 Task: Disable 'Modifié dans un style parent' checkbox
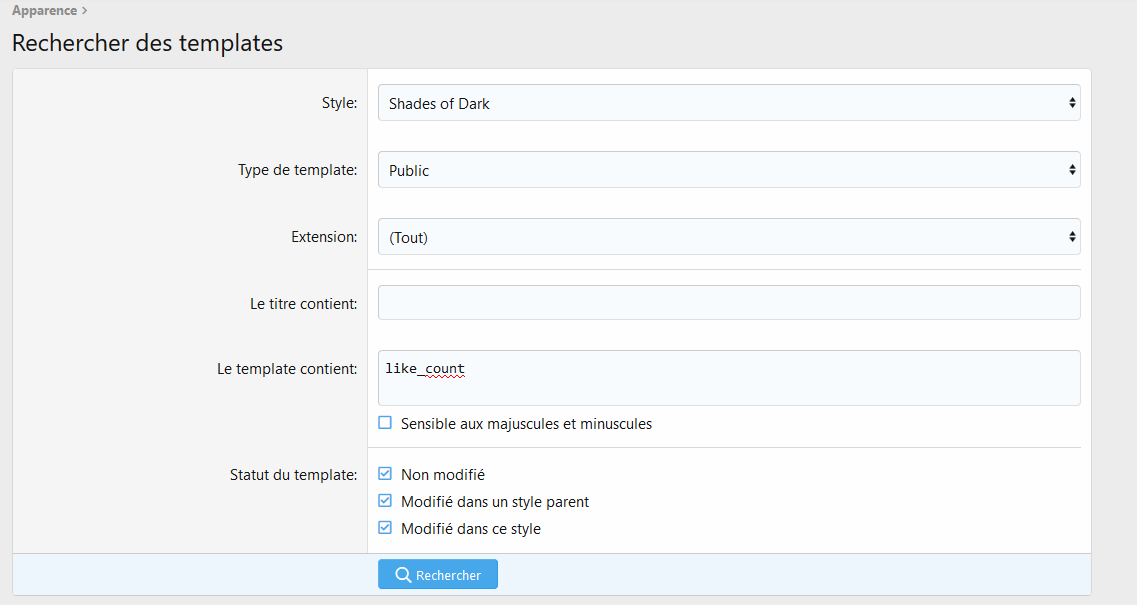(385, 501)
